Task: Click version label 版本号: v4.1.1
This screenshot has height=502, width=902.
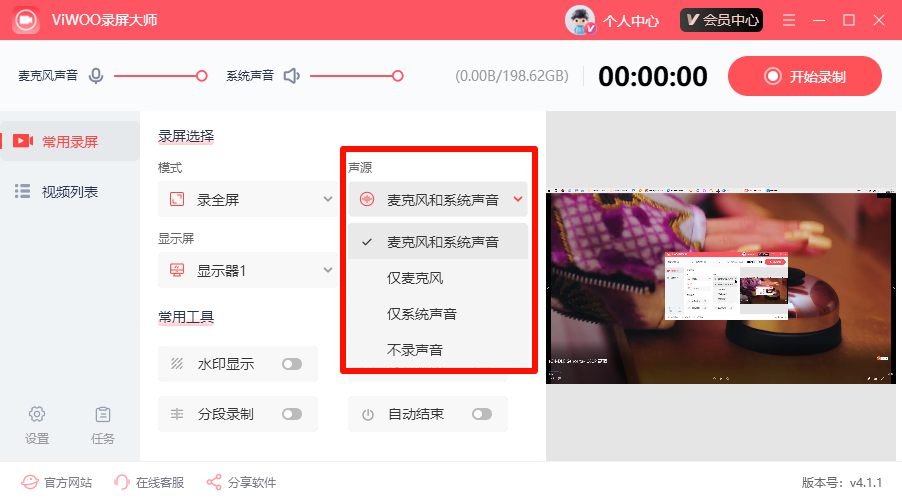Action: (842, 482)
